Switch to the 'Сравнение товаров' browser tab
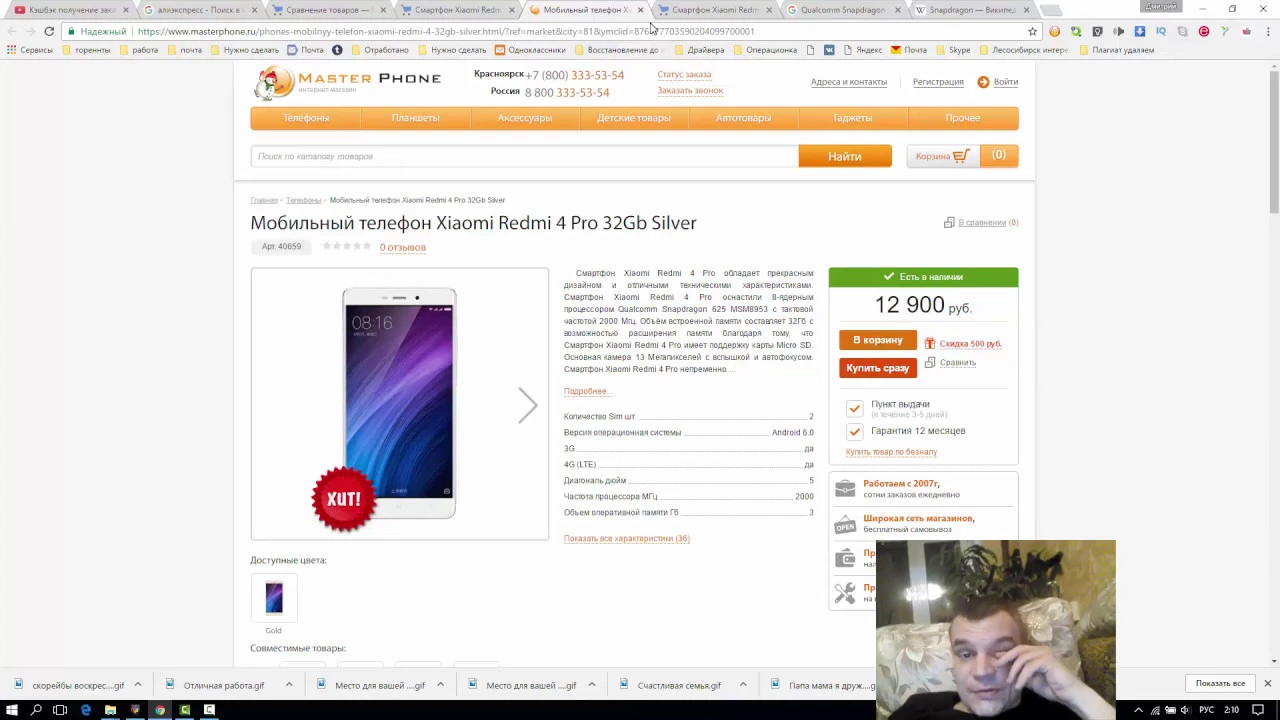Viewport: 1280px width, 720px height. click(x=327, y=10)
